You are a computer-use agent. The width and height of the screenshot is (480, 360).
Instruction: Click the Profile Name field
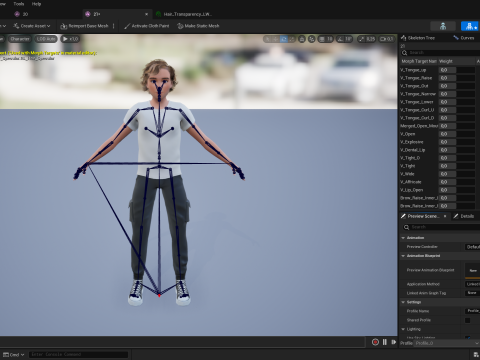pyautogui.click(x=473, y=311)
